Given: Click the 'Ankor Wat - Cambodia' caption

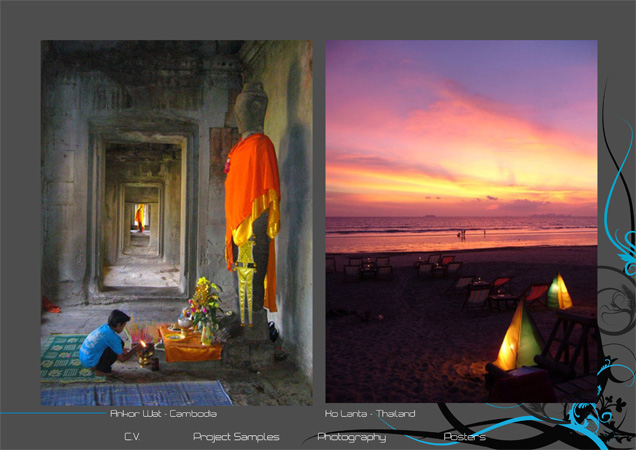Looking at the screenshot, I should pos(163,414).
